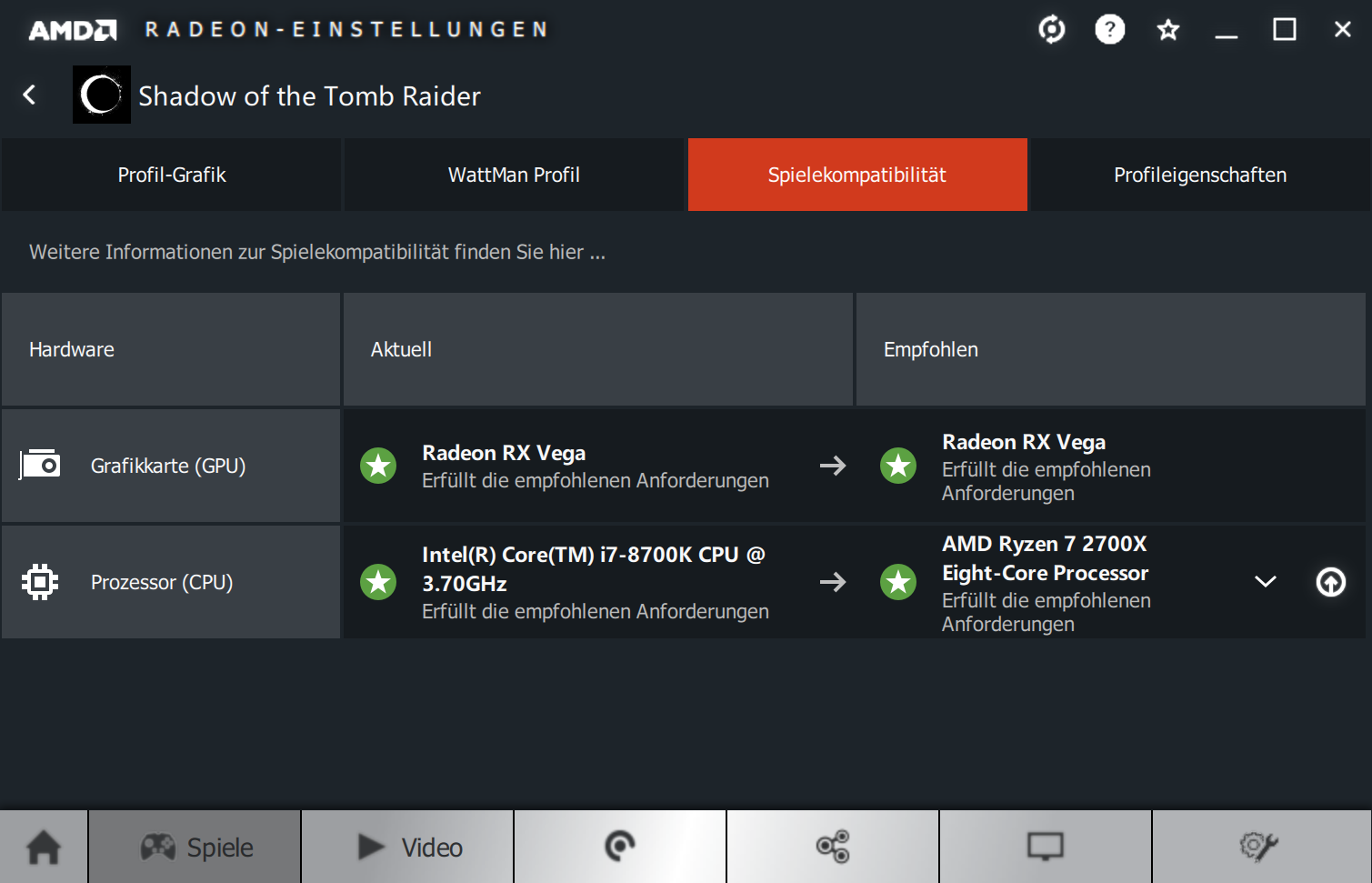Click the Hardware column header
1372x883 pixels.
pos(171,349)
